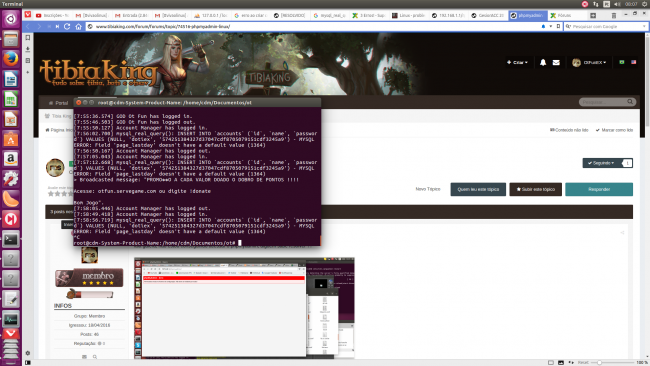Open the Notes side panel
650x366 pixels.
pyautogui.click(x=27, y=61)
